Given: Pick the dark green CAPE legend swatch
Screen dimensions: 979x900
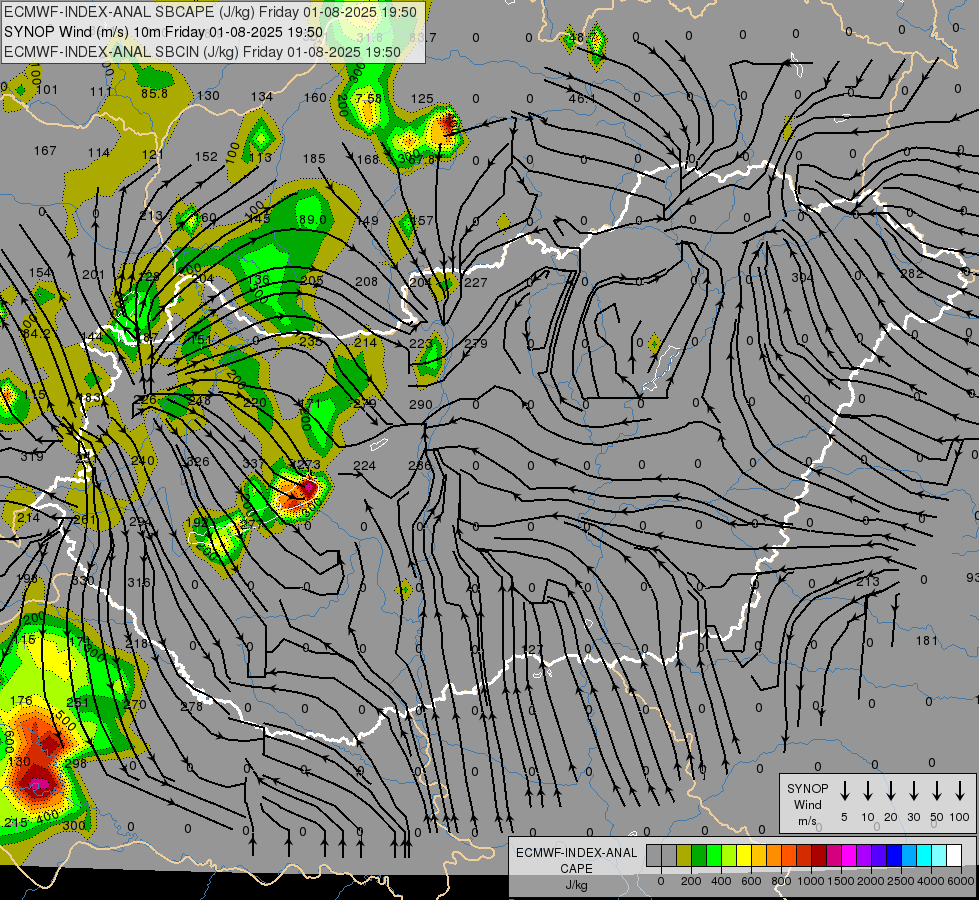Looking at the screenshot, I should click(x=699, y=856).
